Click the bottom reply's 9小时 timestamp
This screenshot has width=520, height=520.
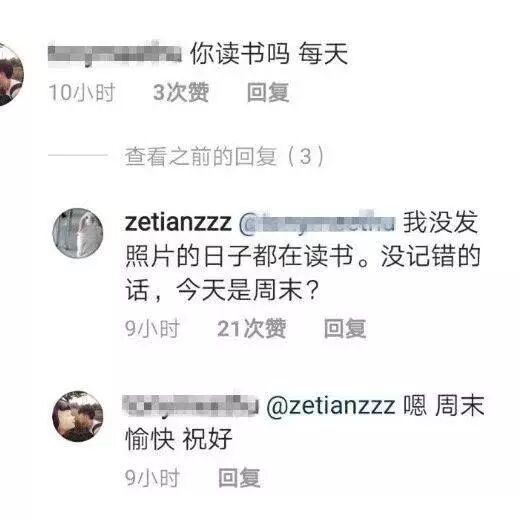152,478
